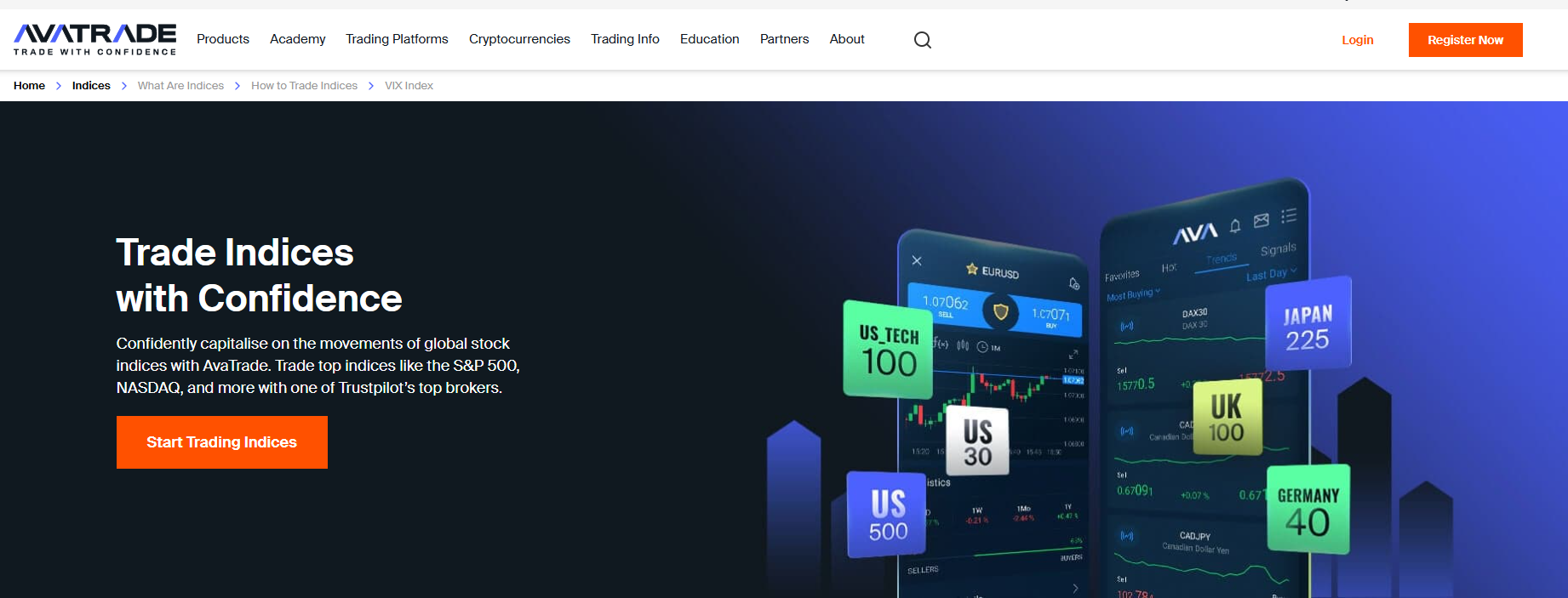Open the Products menu
This screenshot has height=598, width=1568.
[223, 39]
